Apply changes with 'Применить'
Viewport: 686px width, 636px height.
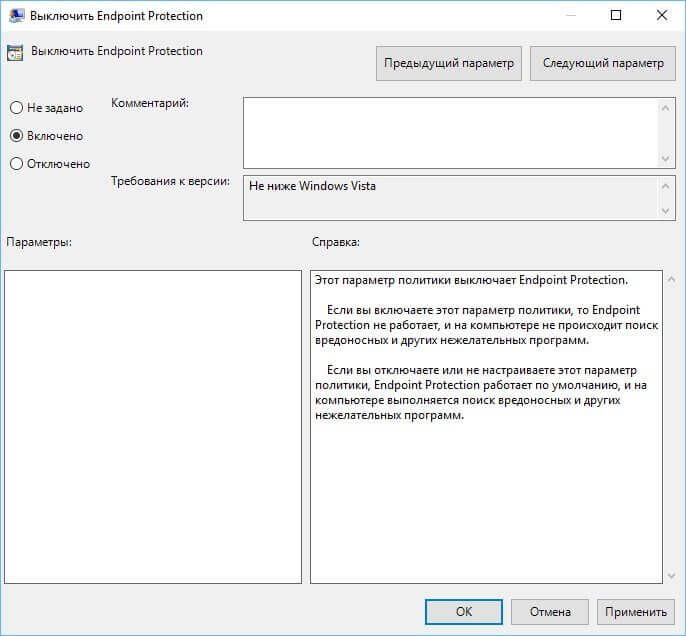click(636, 612)
